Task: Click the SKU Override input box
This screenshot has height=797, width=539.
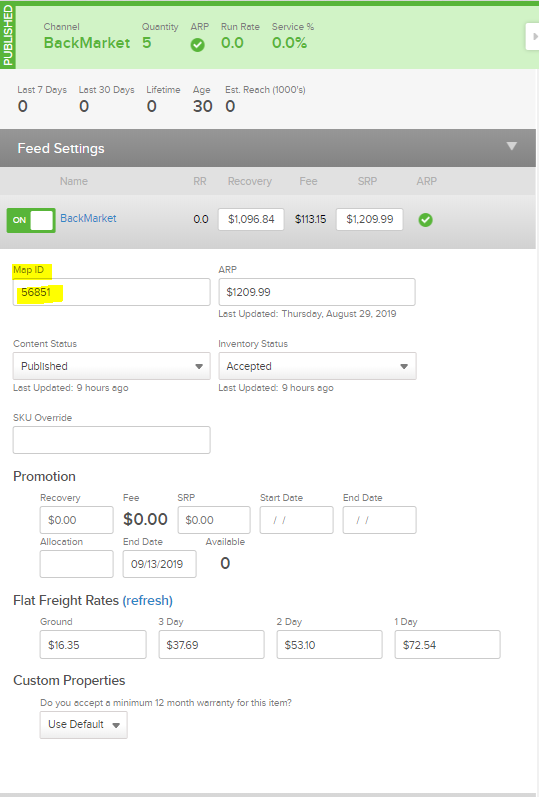Action: [111, 440]
